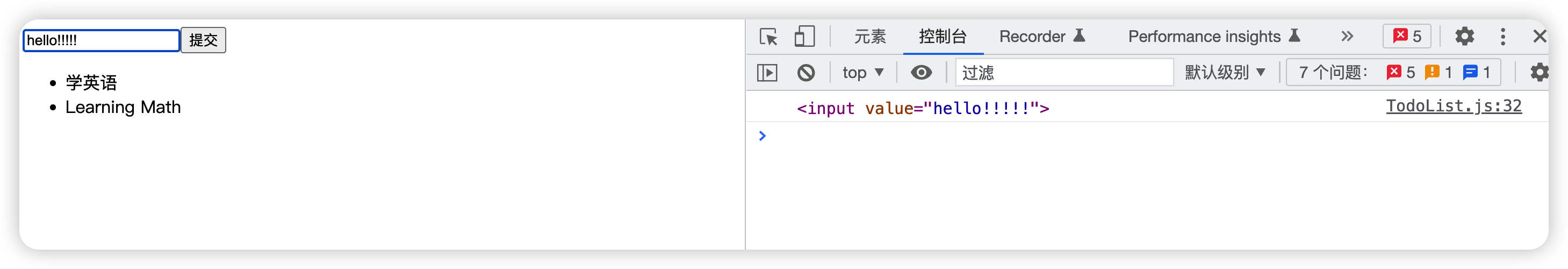The width and height of the screenshot is (1568, 269).
Task: Open console settings gear in filter bar
Action: 1539,73
